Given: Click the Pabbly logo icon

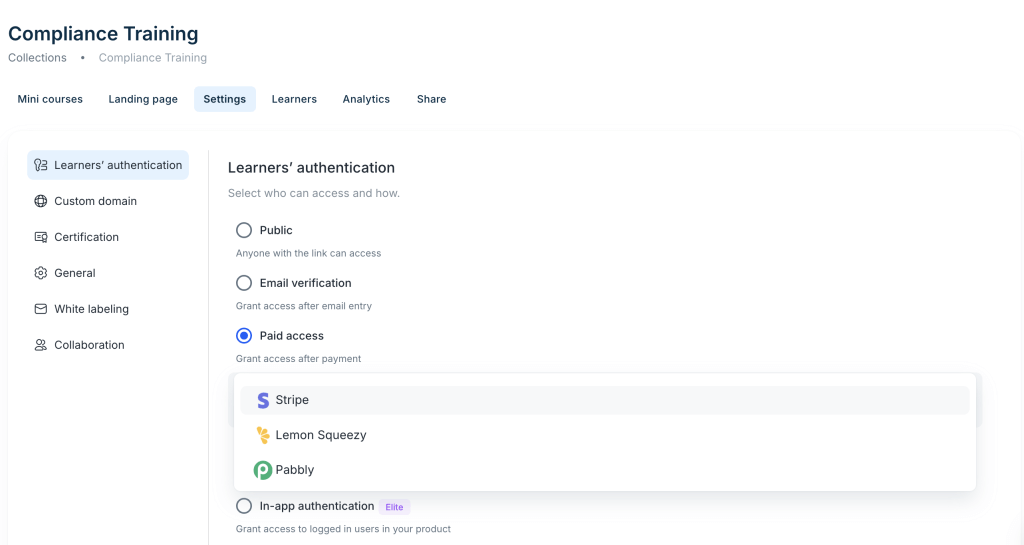Looking at the screenshot, I should 263,470.
